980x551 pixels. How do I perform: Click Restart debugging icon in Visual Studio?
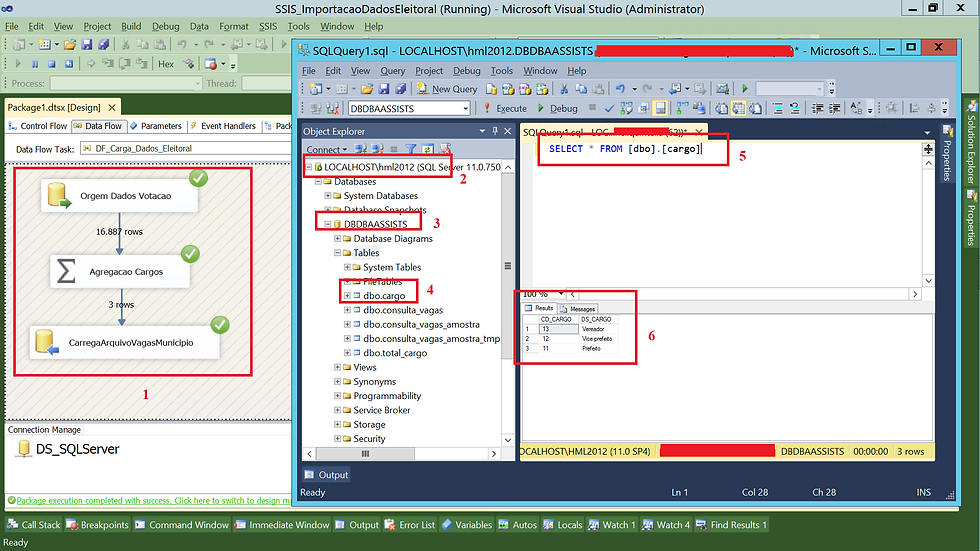click(69, 64)
